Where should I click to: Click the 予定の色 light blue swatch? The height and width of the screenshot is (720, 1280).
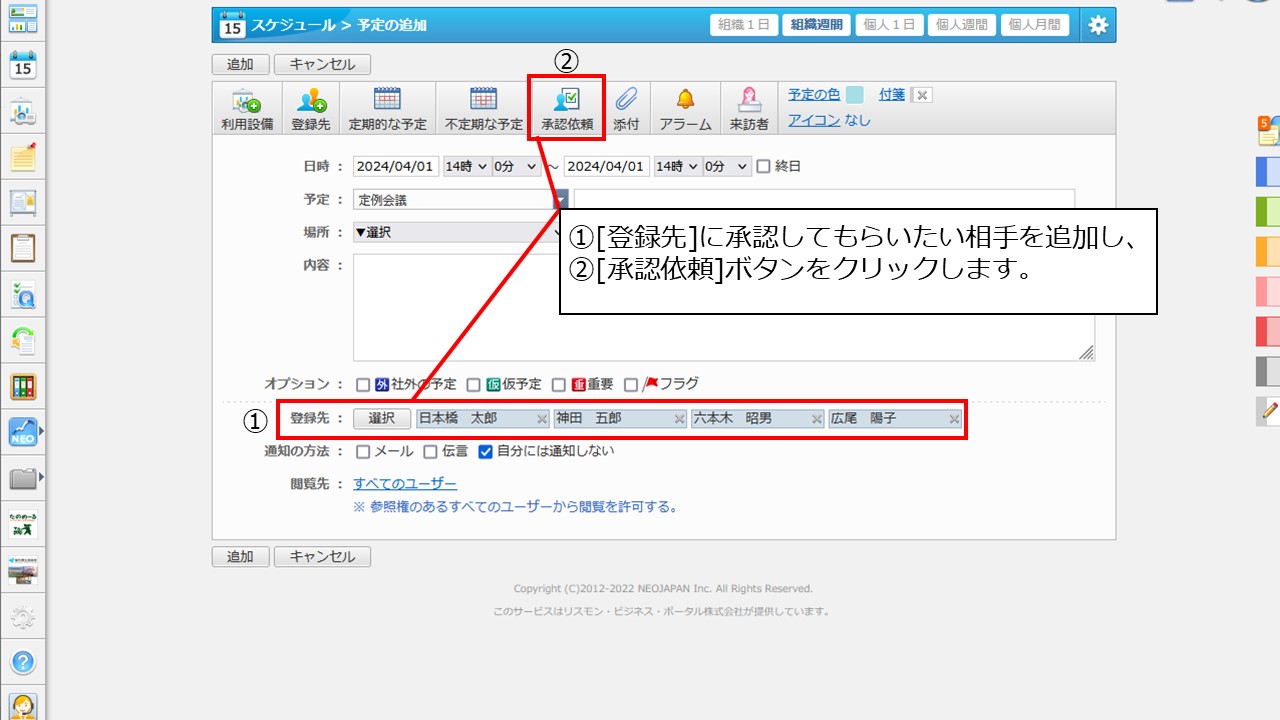click(x=854, y=95)
